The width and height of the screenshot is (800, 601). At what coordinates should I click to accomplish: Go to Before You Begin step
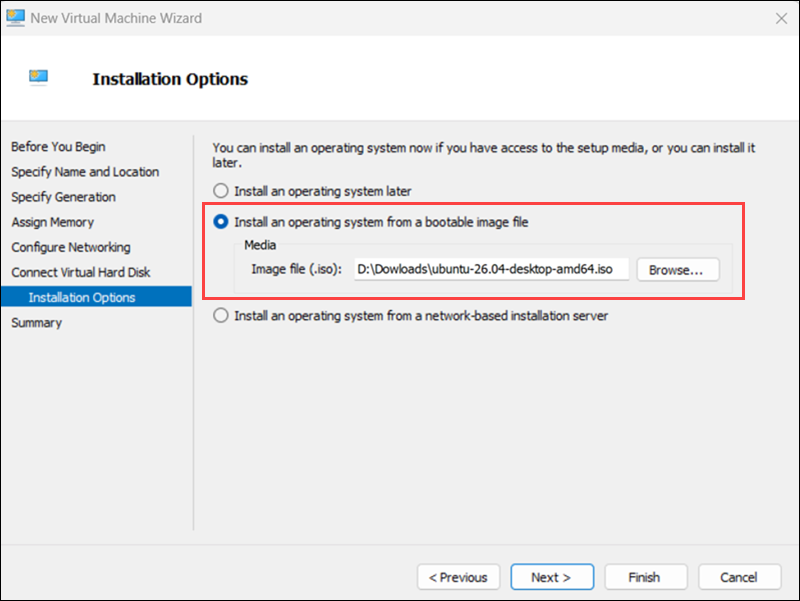[x=58, y=146]
